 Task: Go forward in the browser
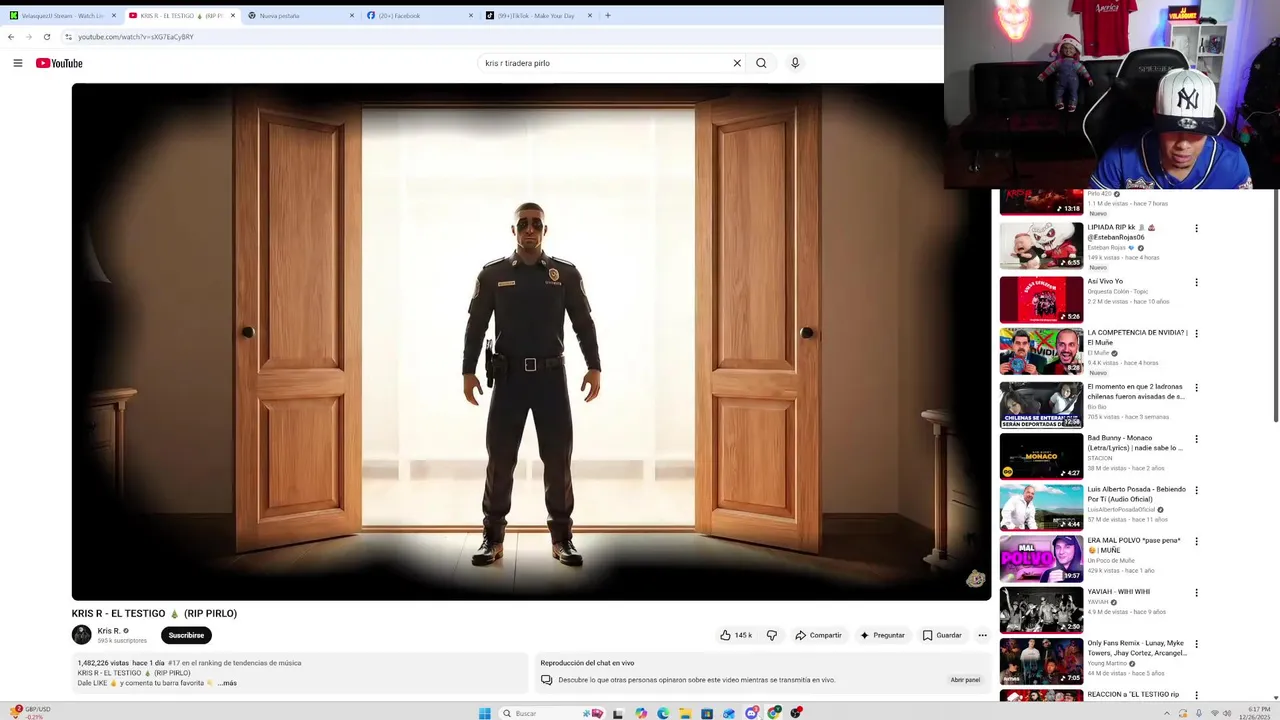click(28, 37)
